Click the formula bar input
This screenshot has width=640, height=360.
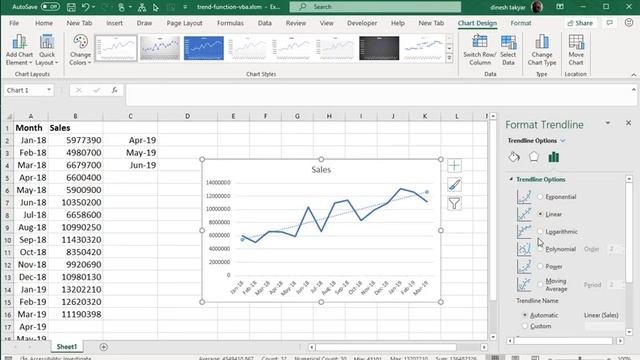pos(380,95)
